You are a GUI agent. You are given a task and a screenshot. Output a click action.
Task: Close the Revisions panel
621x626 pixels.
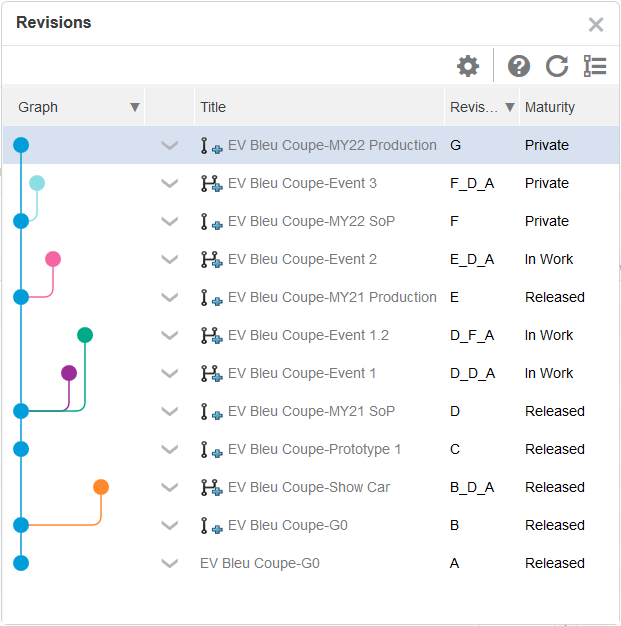(x=596, y=24)
